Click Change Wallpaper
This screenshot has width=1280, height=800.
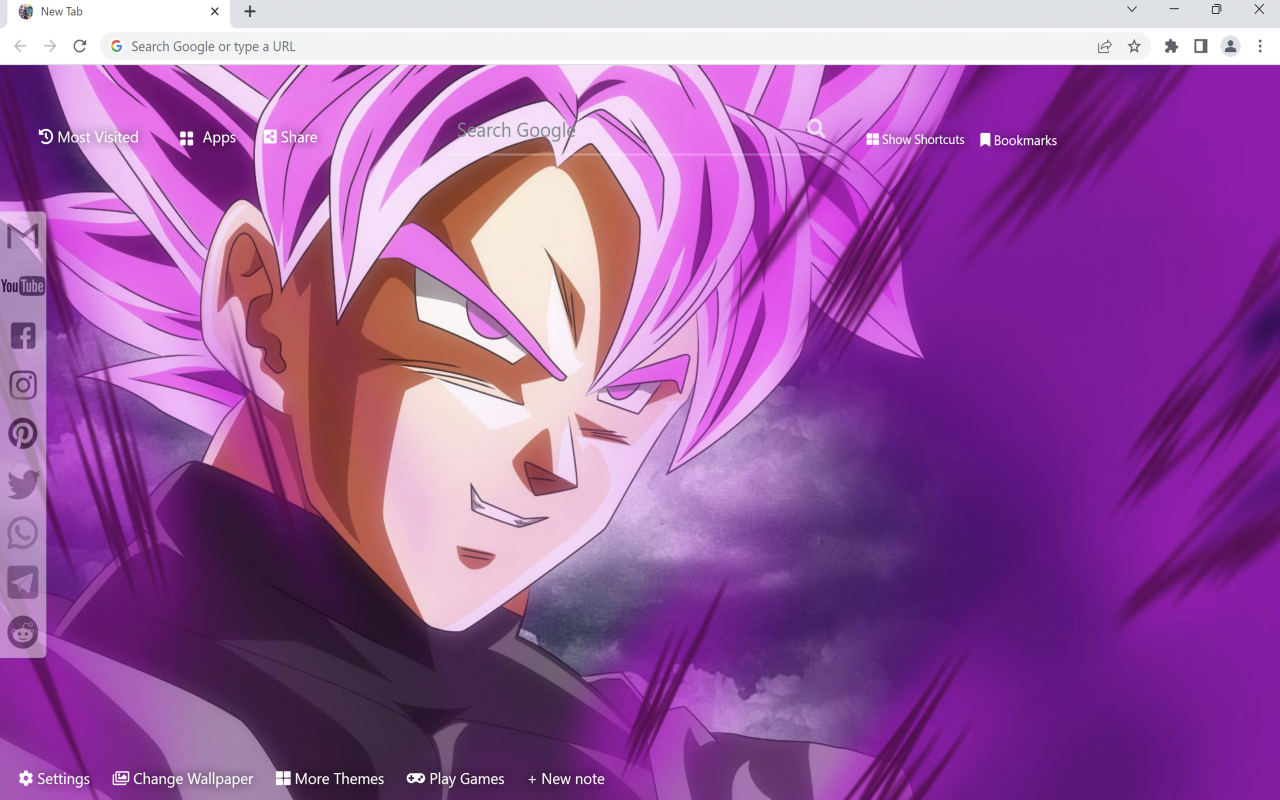coord(183,779)
